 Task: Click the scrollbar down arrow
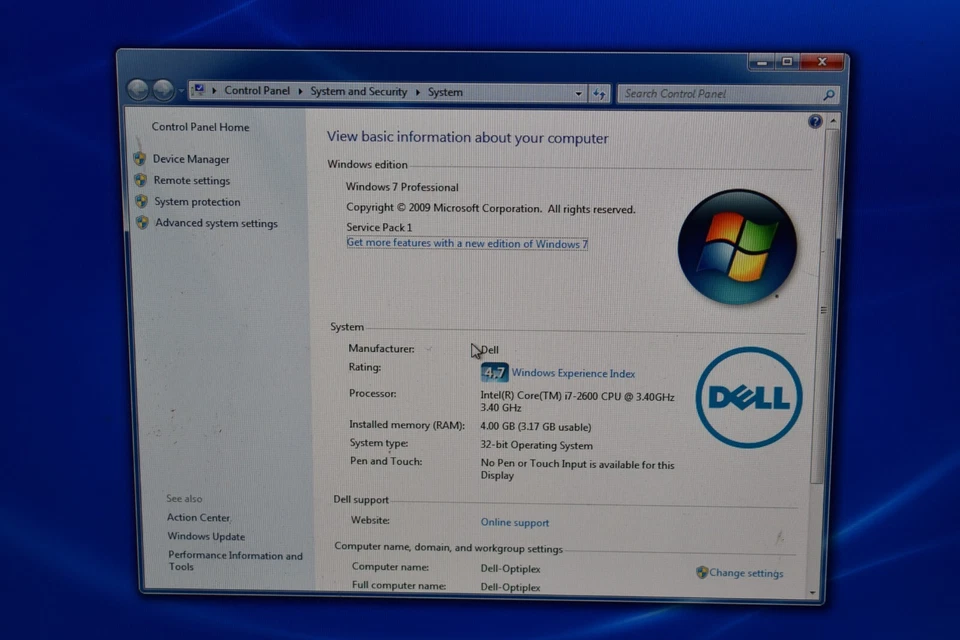tap(813, 592)
